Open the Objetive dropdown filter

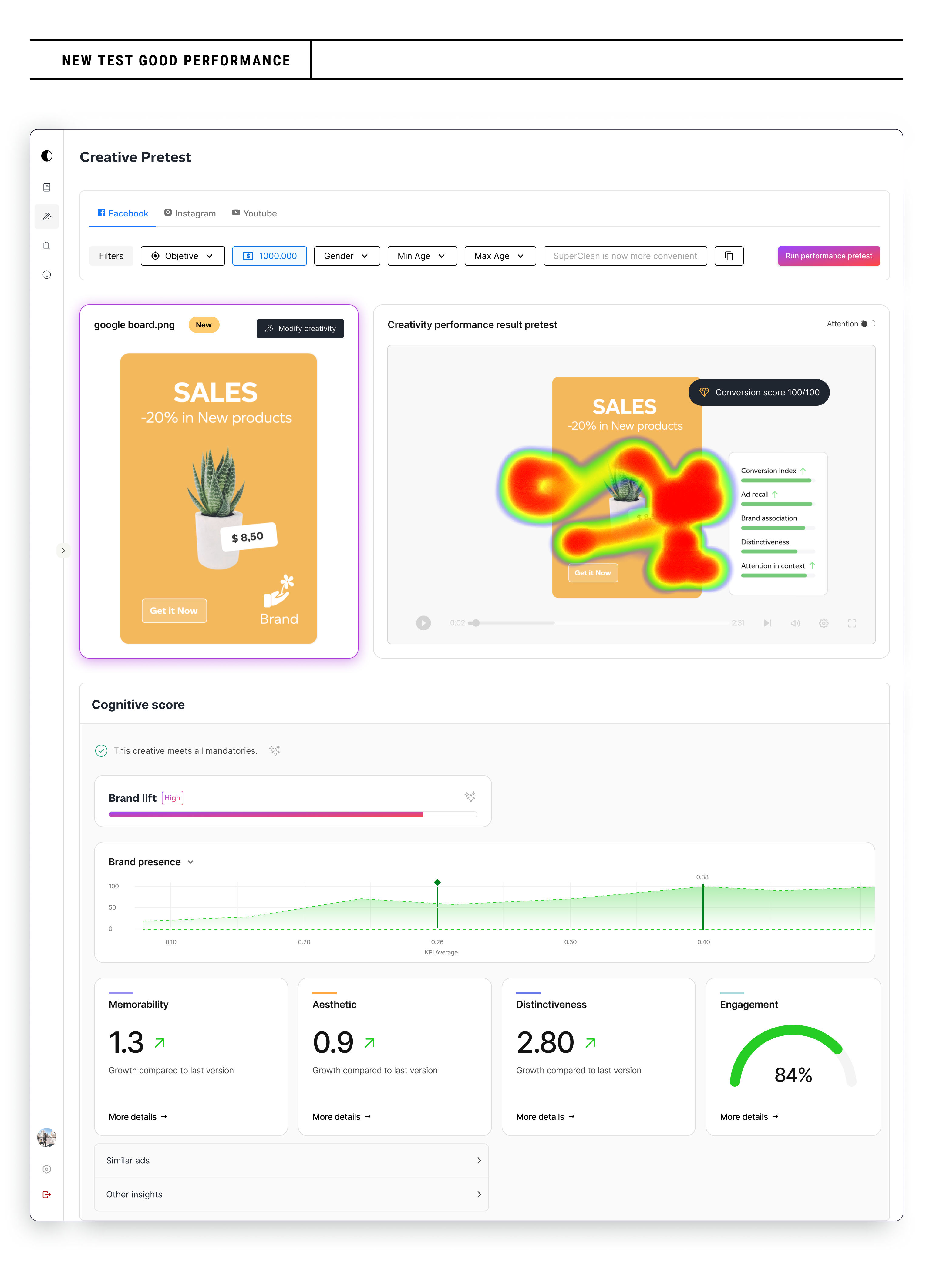(182, 256)
